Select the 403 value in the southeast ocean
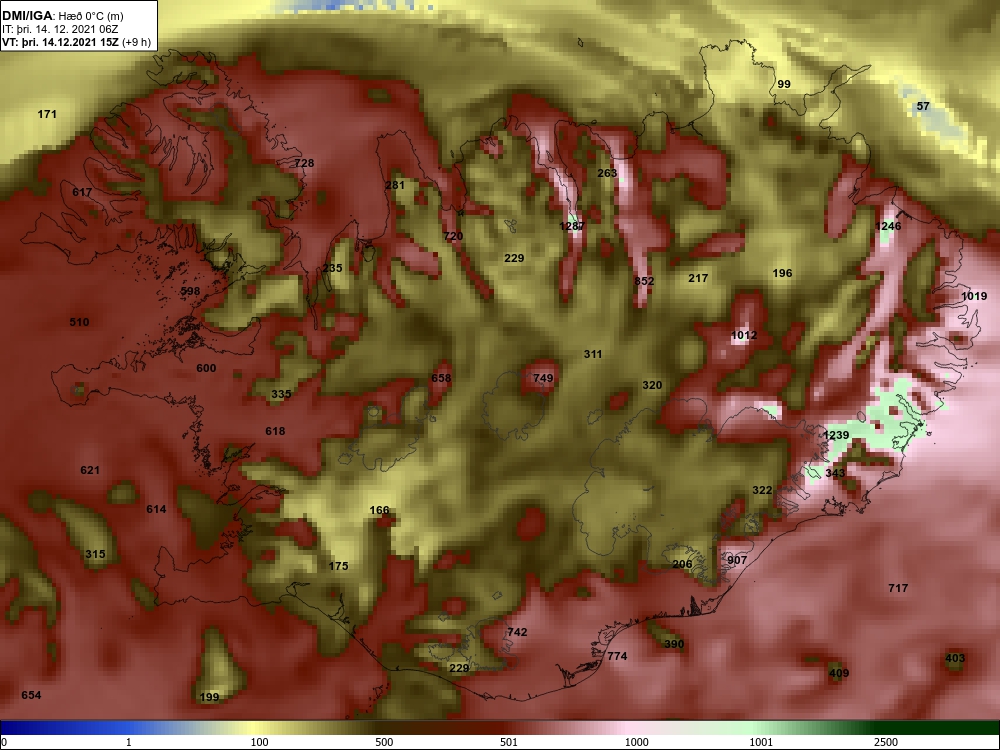Screen dimensions: 1000x750 coord(955,658)
